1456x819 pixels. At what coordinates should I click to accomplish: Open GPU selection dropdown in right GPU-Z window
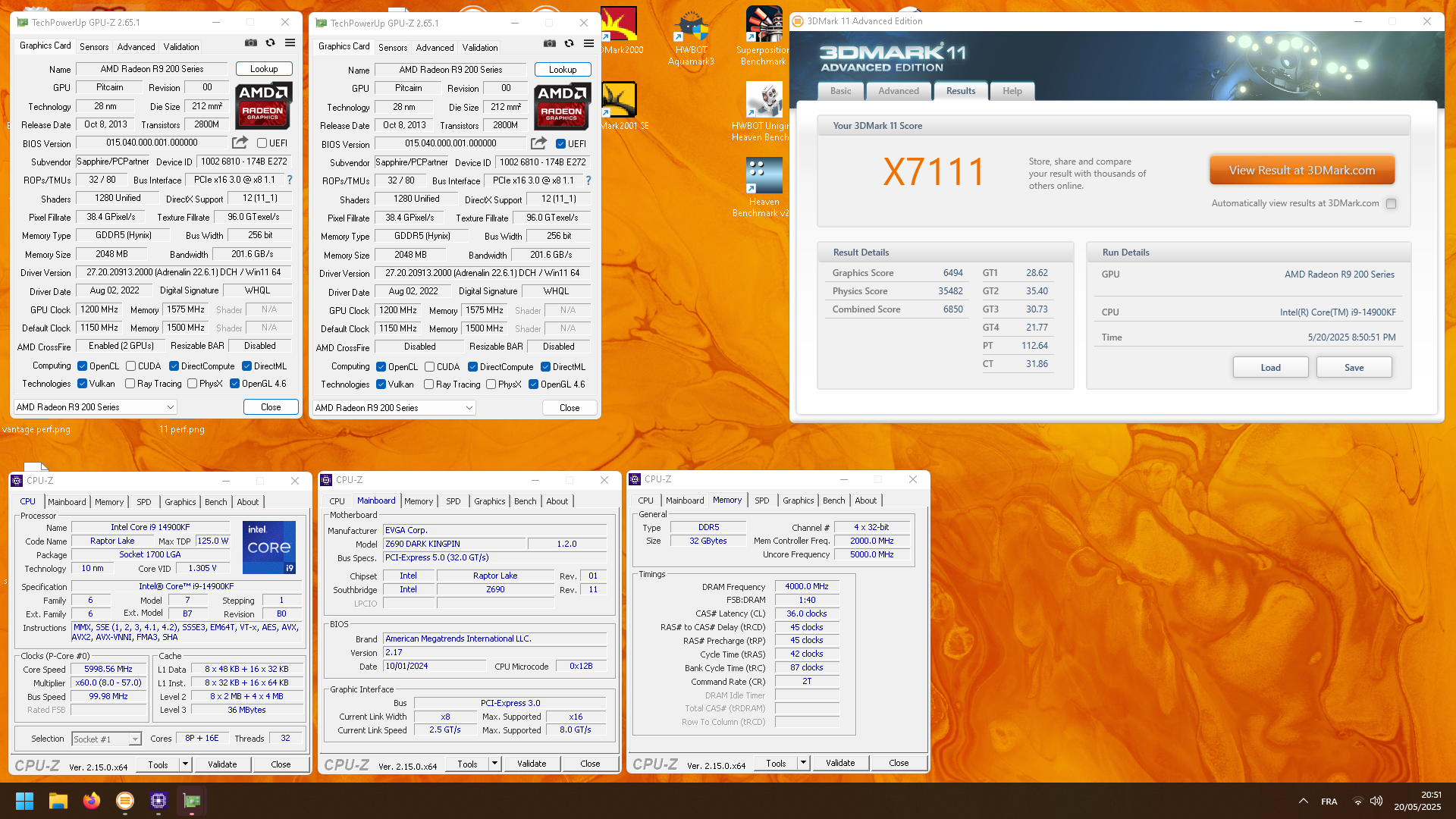pyautogui.click(x=394, y=408)
